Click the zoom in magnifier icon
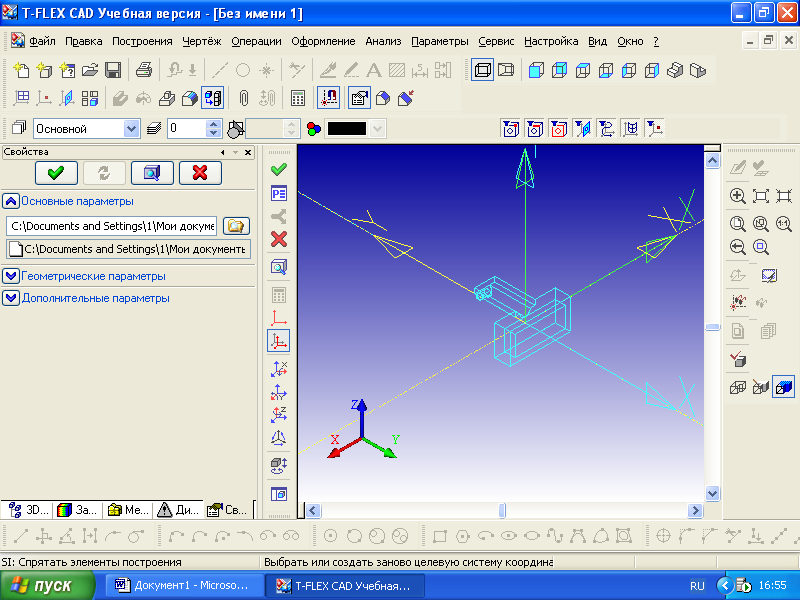The image size is (800, 600). pos(737,196)
